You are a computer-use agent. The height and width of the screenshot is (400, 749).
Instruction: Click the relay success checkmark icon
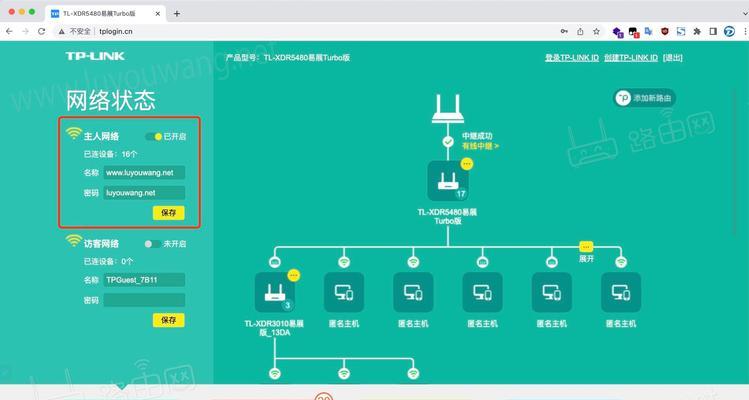[x=448, y=142]
